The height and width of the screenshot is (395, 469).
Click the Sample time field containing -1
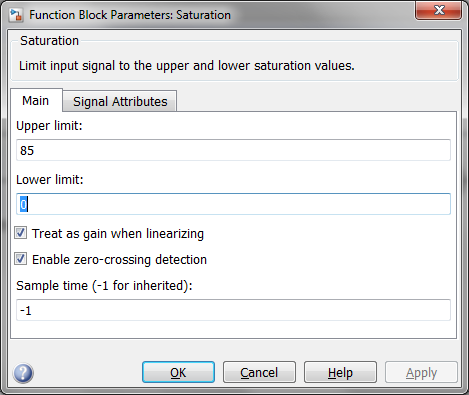pyautogui.click(x=233, y=310)
